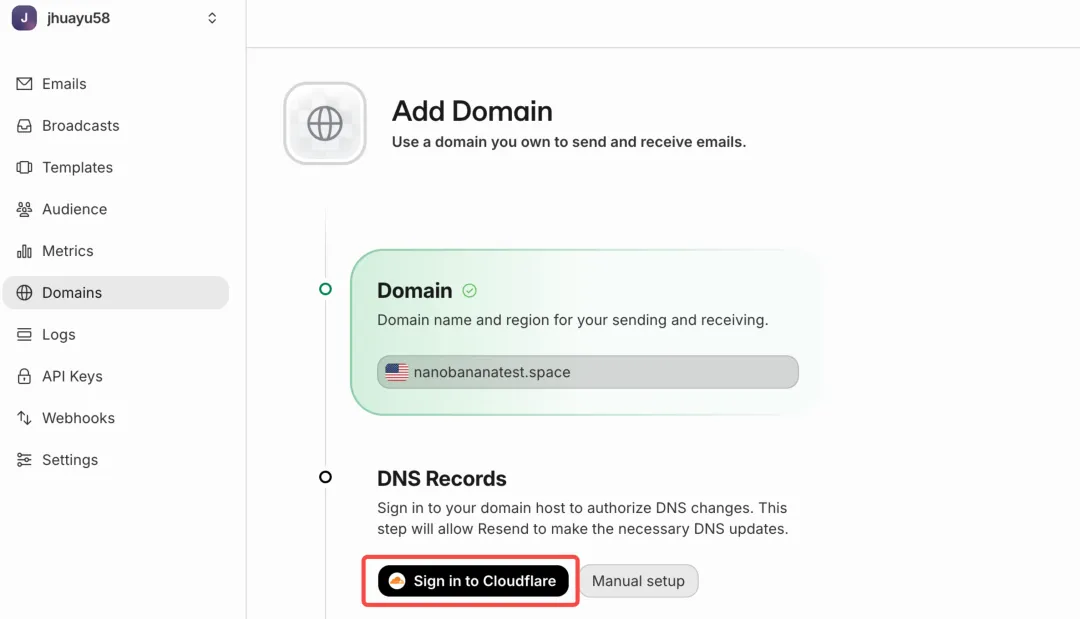The height and width of the screenshot is (619, 1080).
Task: Click the Logs icon in sidebar
Action: coord(24,335)
